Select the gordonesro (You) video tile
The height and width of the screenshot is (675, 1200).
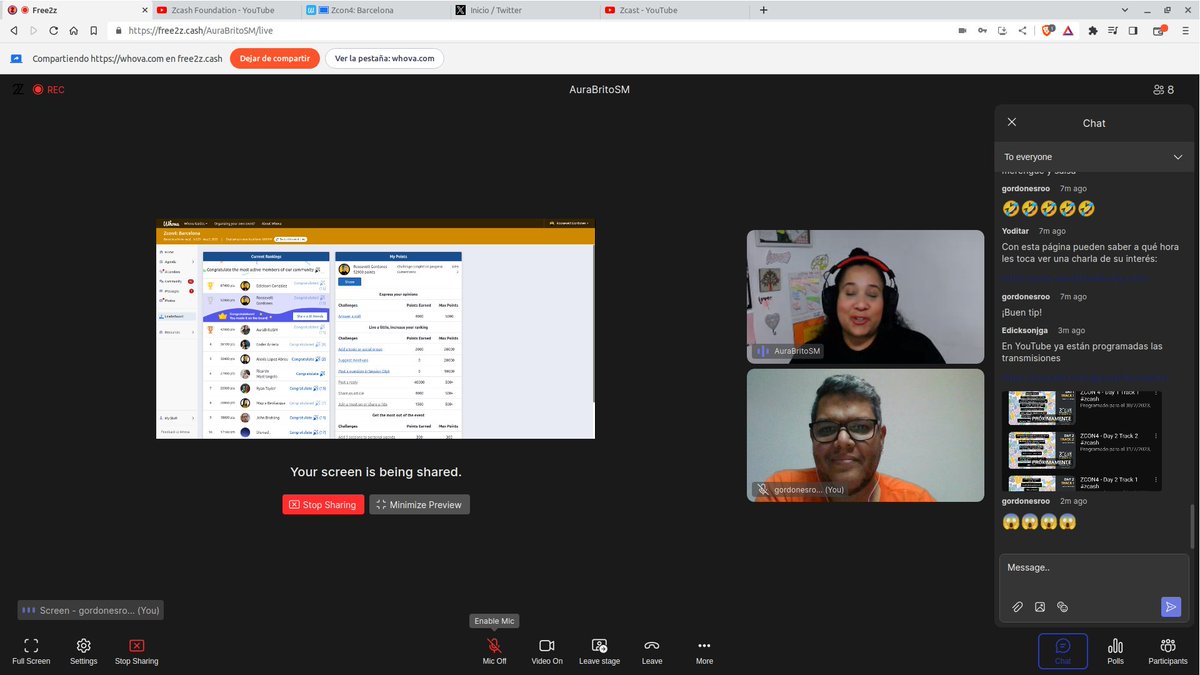[x=865, y=435]
